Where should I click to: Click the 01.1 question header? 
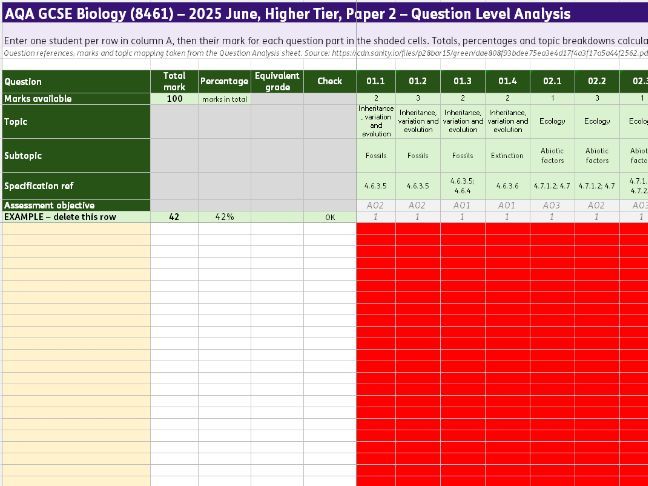pyautogui.click(x=376, y=81)
